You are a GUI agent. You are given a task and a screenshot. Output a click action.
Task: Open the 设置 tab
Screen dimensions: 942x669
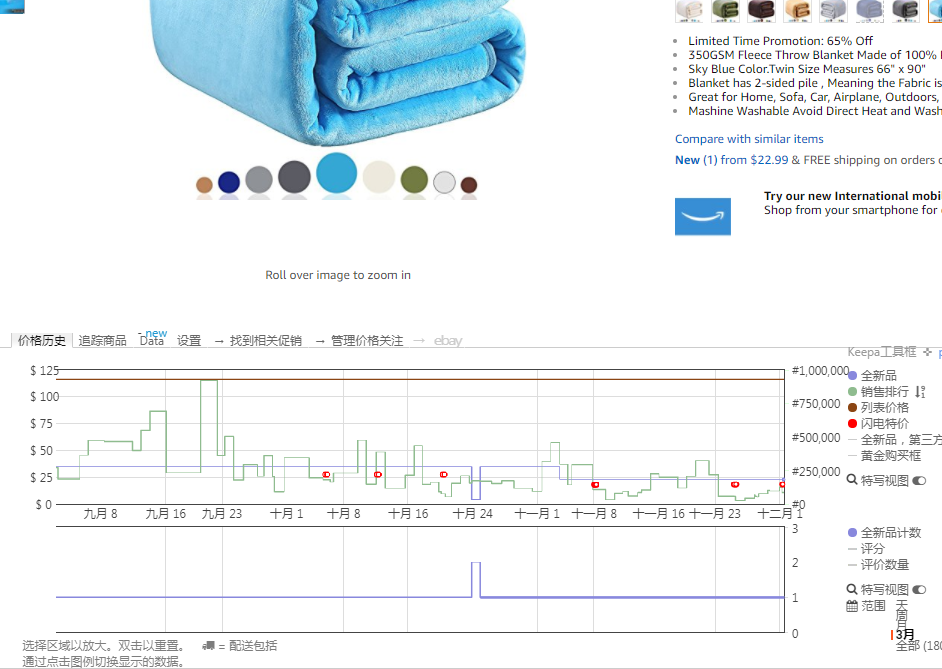189,341
